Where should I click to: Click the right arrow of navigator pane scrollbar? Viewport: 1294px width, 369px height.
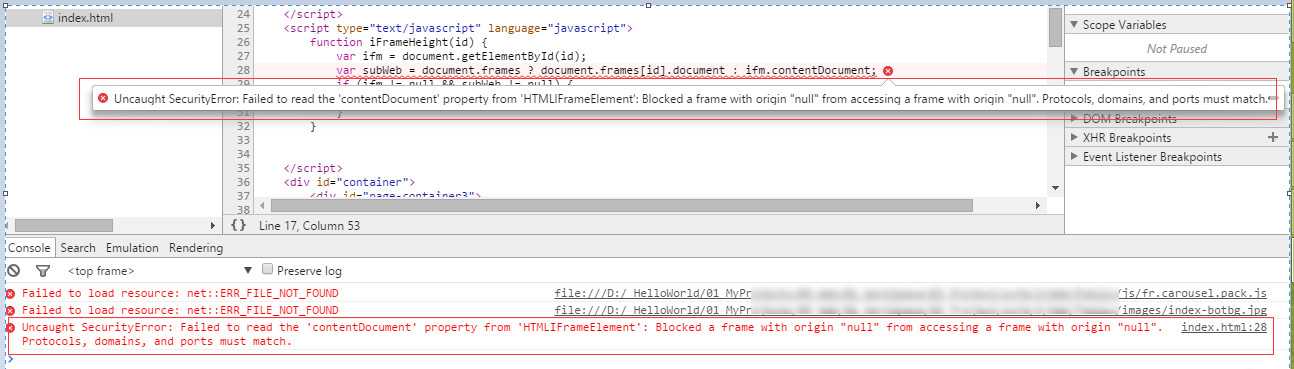pyautogui.click(x=212, y=226)
